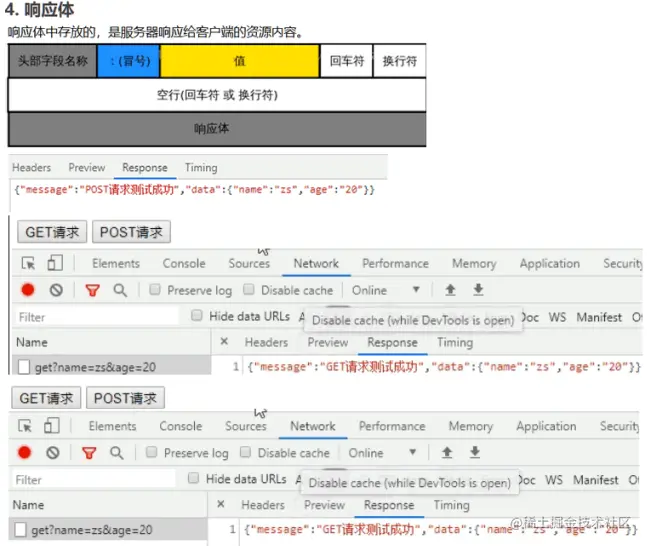This screenshot has height=546, width=647.
Task: Open the Performance tab in lower DevTools
Action: 392,426
